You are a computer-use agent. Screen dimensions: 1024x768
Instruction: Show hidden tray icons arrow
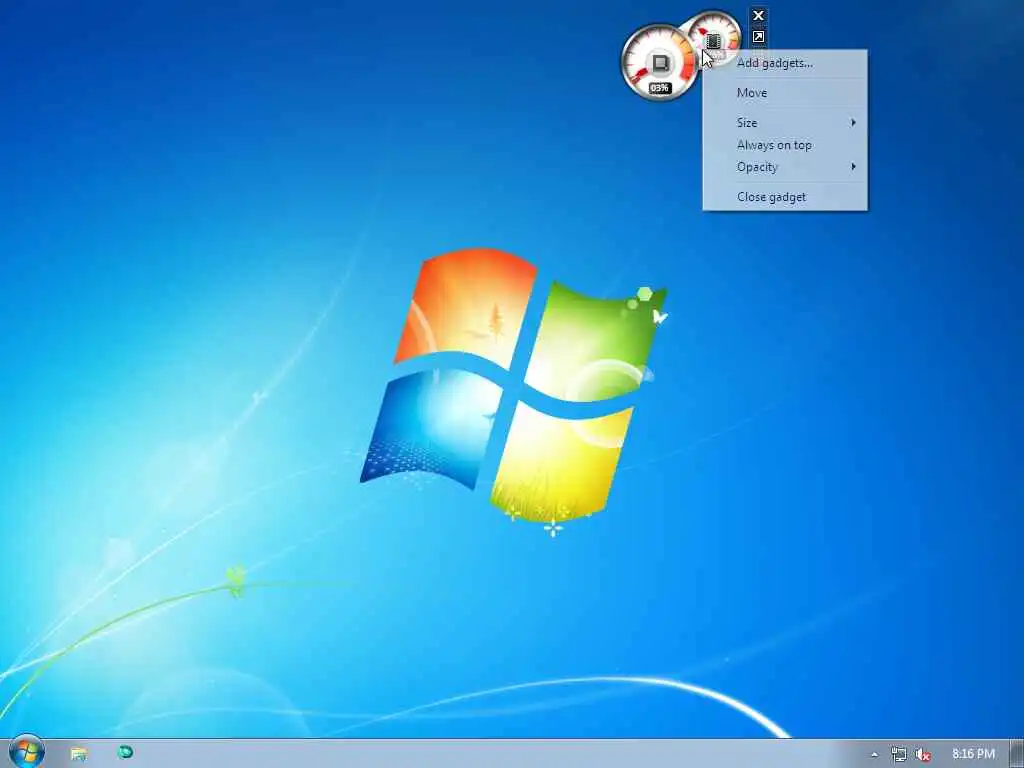coord(874,754)
